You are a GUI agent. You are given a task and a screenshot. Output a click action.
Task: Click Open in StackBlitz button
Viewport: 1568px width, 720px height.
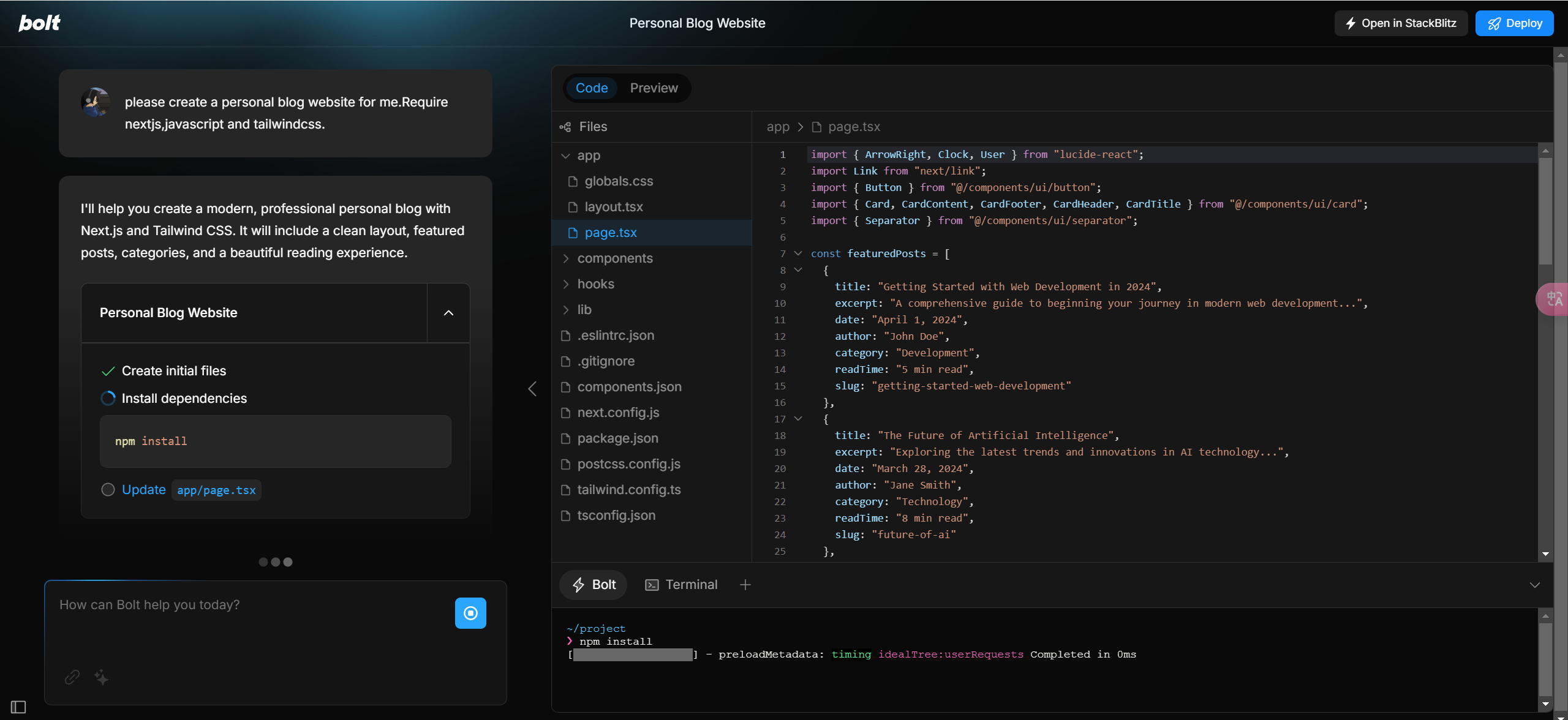[x=1401, y=23]
